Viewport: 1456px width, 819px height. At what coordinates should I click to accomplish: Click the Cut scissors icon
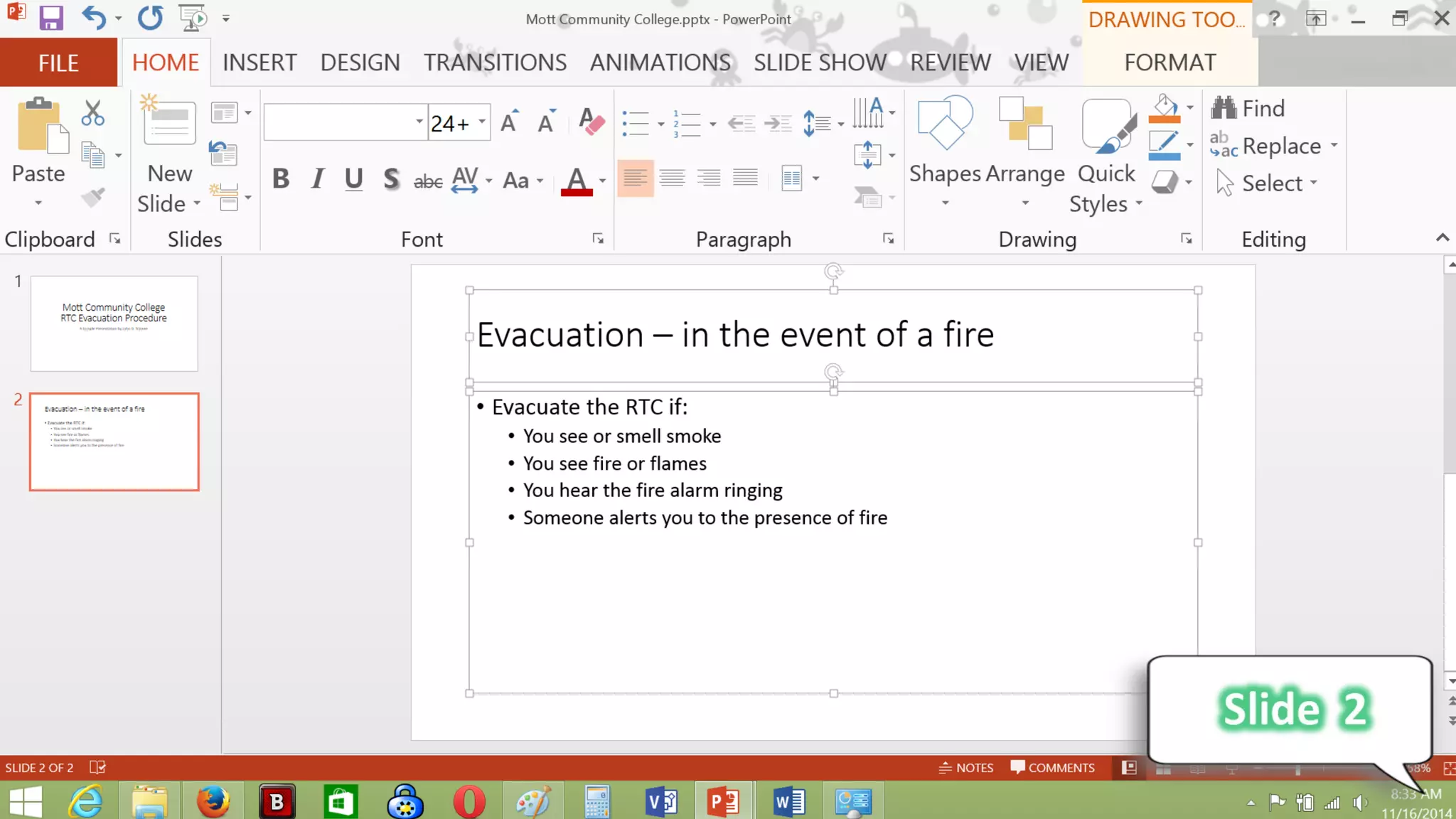(92, 113)
